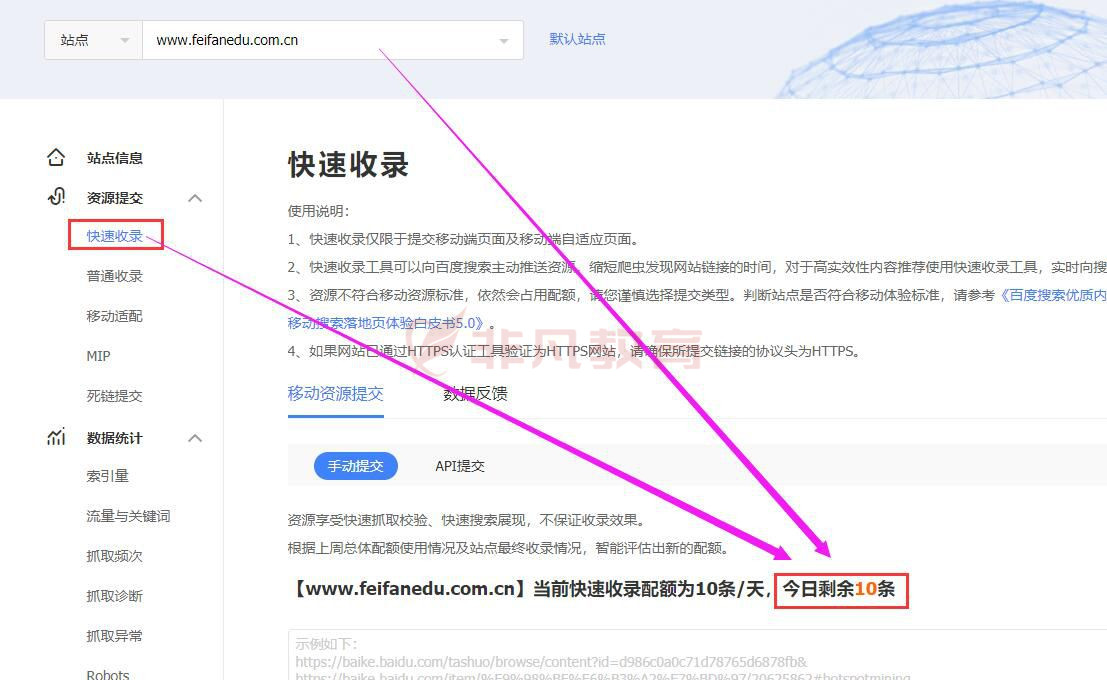Select the API提交 option

(x=460, y=466)
